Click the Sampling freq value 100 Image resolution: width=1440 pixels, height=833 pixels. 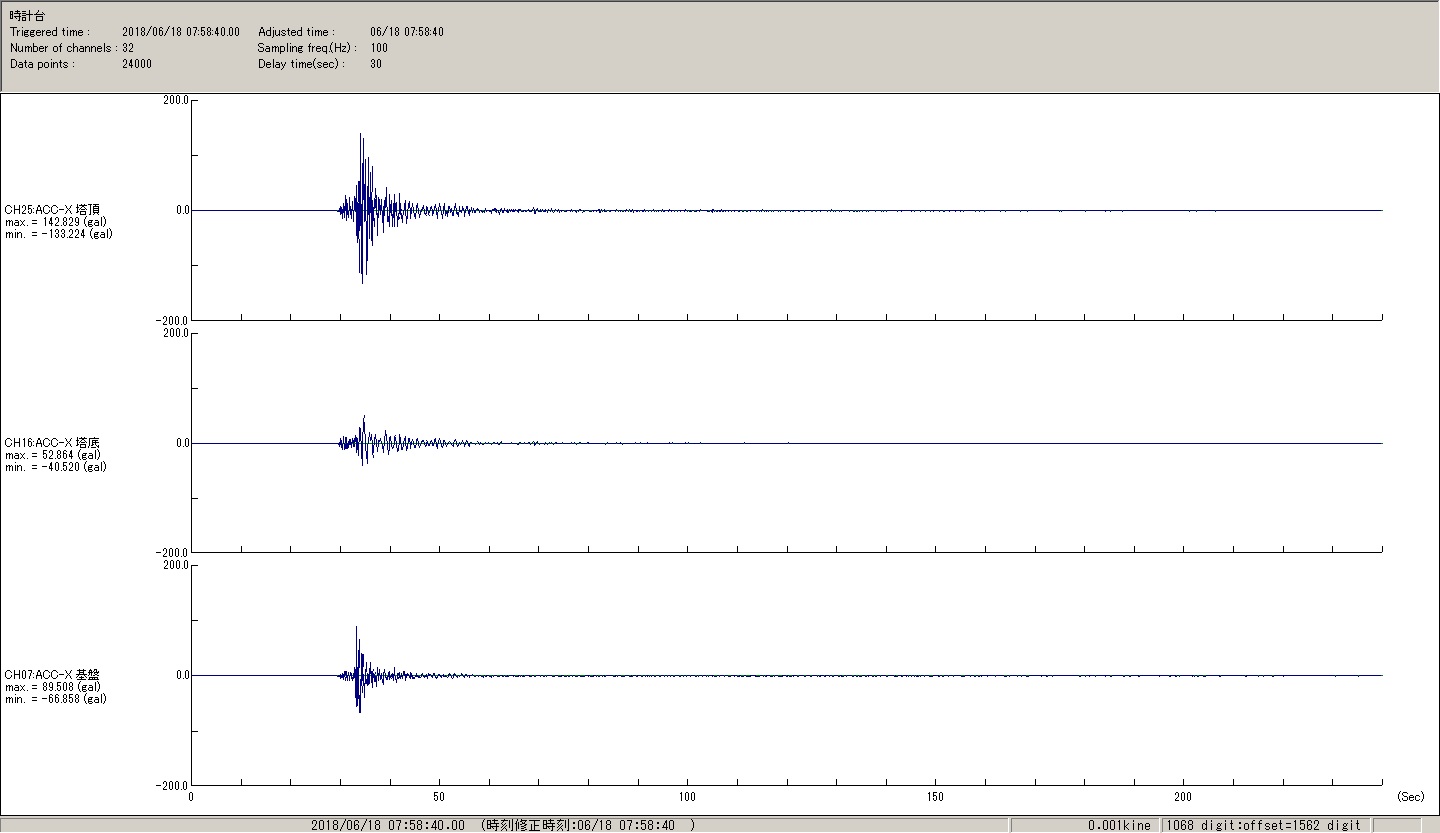pos(379,48)
